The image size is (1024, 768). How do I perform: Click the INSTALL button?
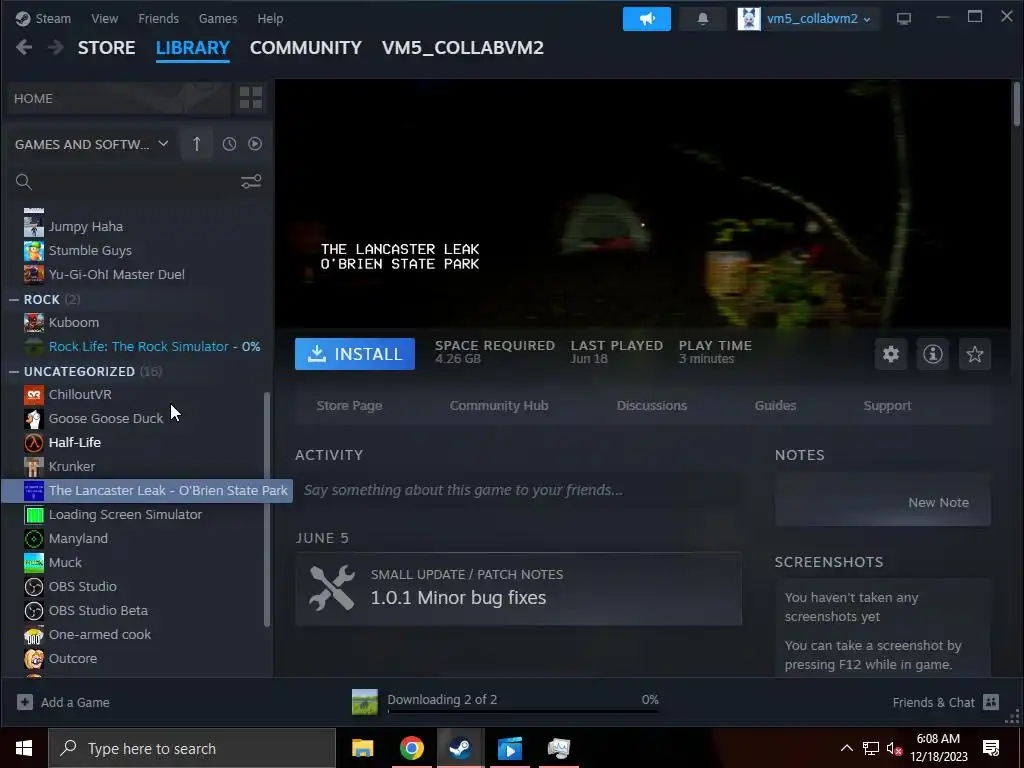[355, 354]
